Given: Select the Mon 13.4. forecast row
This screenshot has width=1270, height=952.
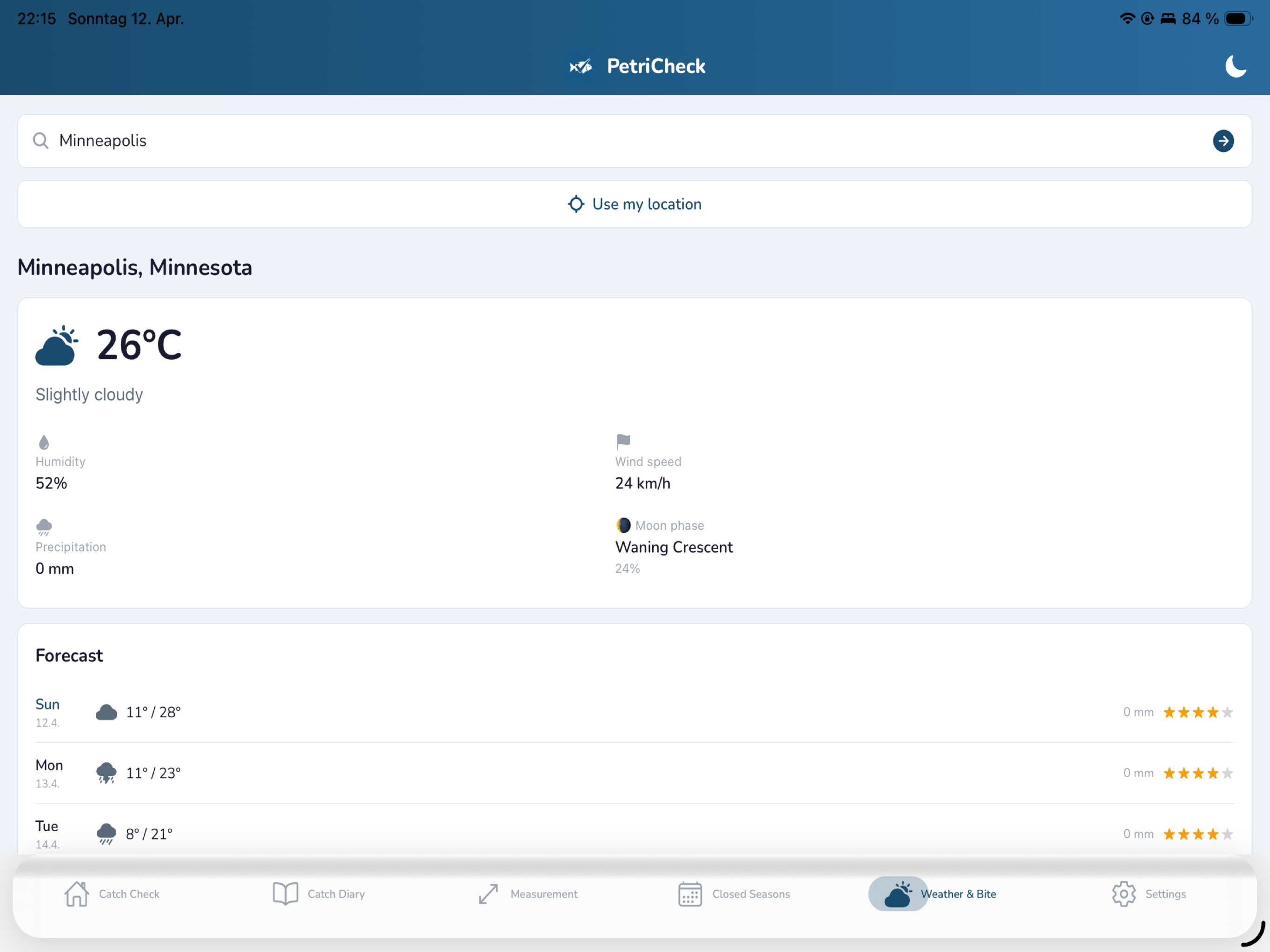Looking at the screenshot, I should point(635,773).
